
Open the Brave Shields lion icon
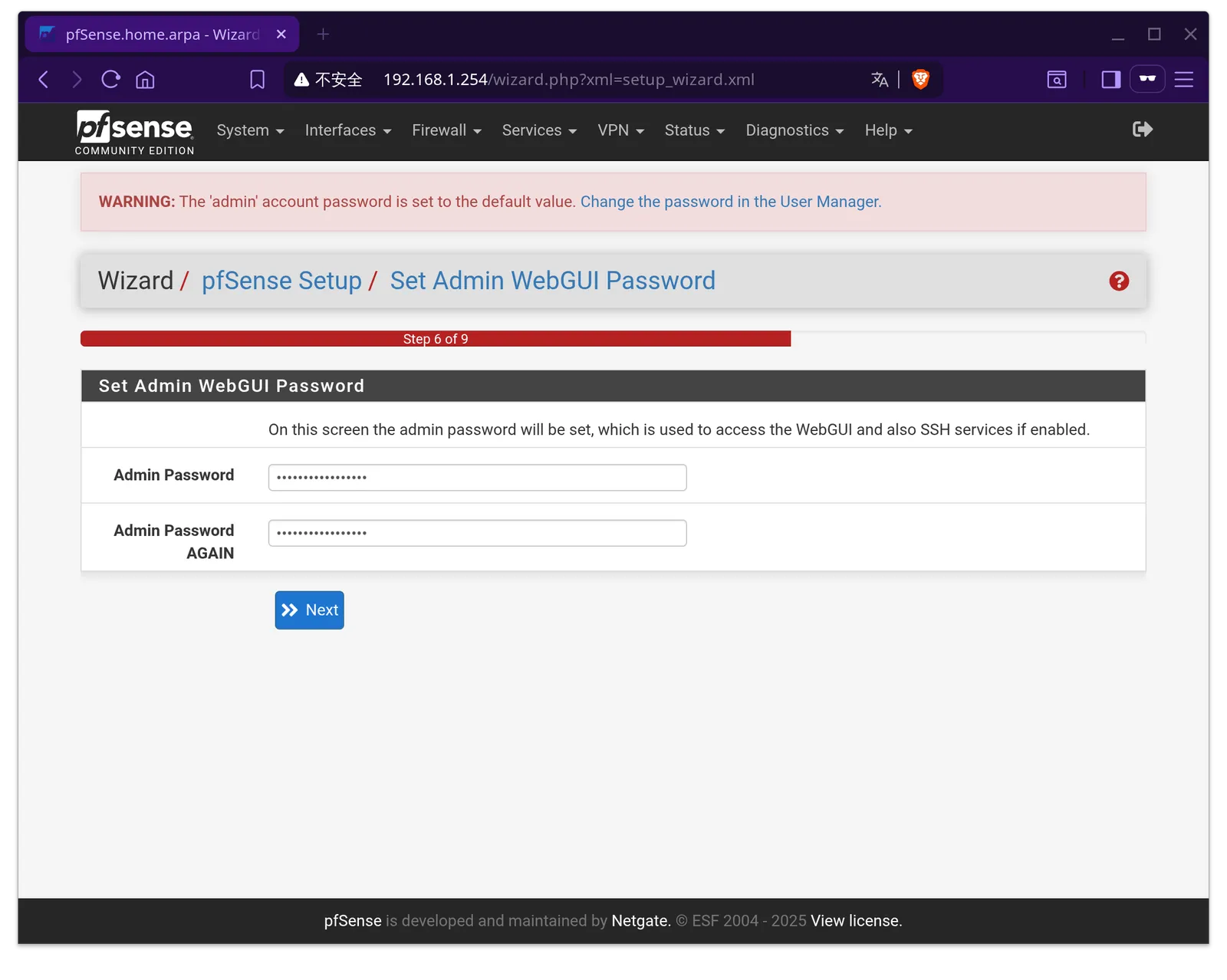pyautogui.click(x=920, y=80)
